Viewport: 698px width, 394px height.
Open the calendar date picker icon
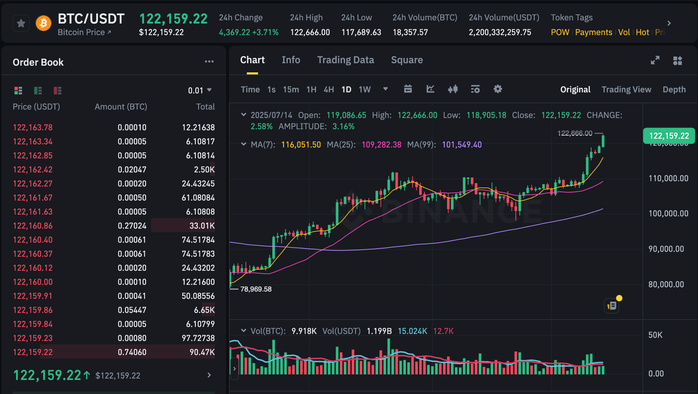[407, 89]
